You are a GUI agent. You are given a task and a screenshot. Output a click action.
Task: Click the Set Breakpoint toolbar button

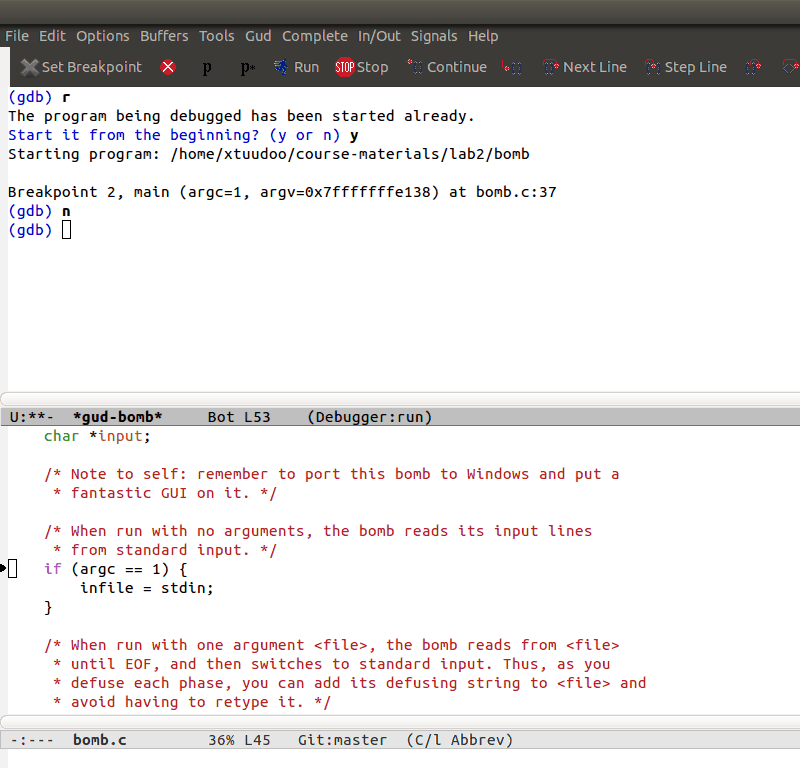click(x=81, y=67)
